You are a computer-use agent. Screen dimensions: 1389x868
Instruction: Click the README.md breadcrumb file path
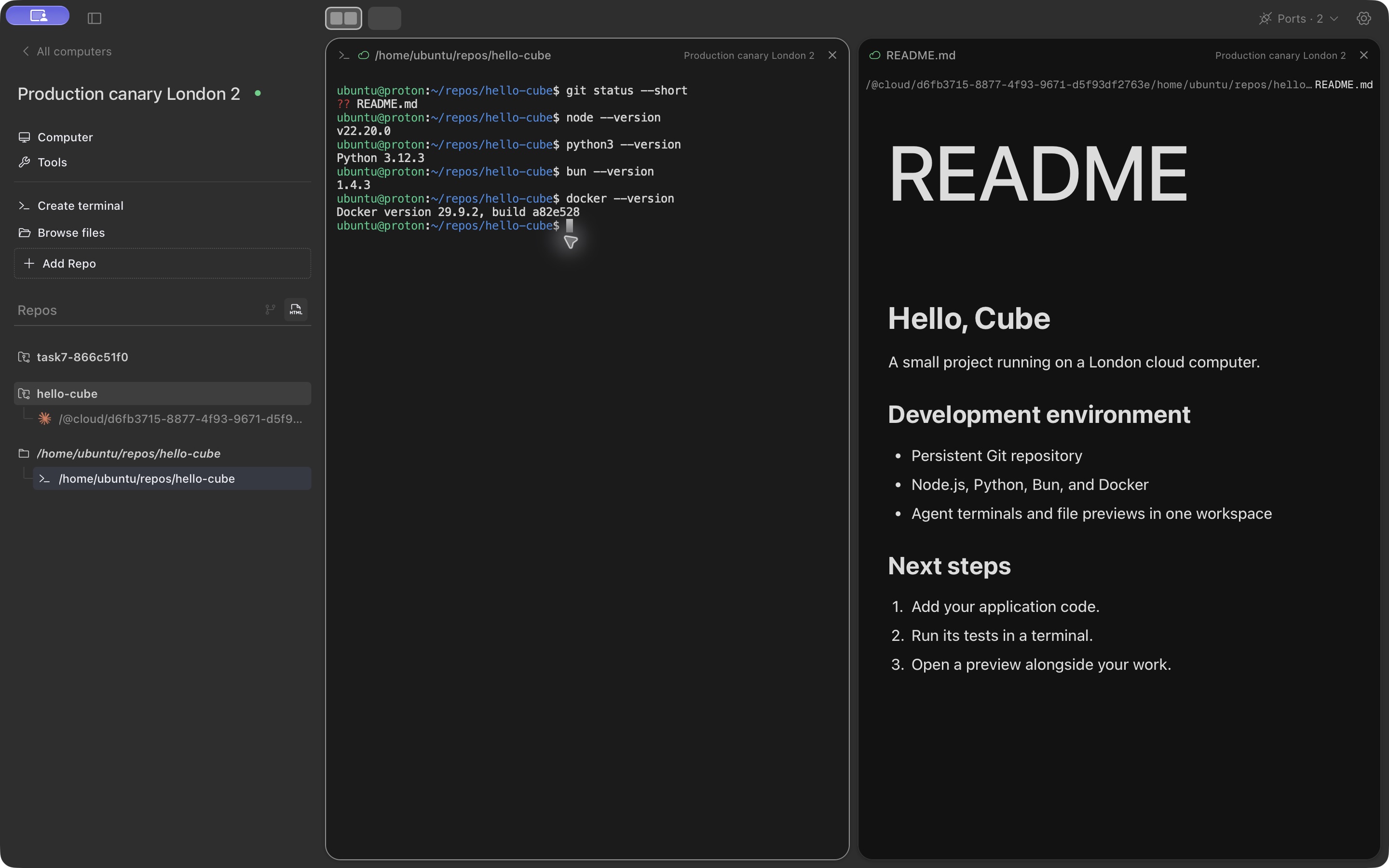(1118, 85)
